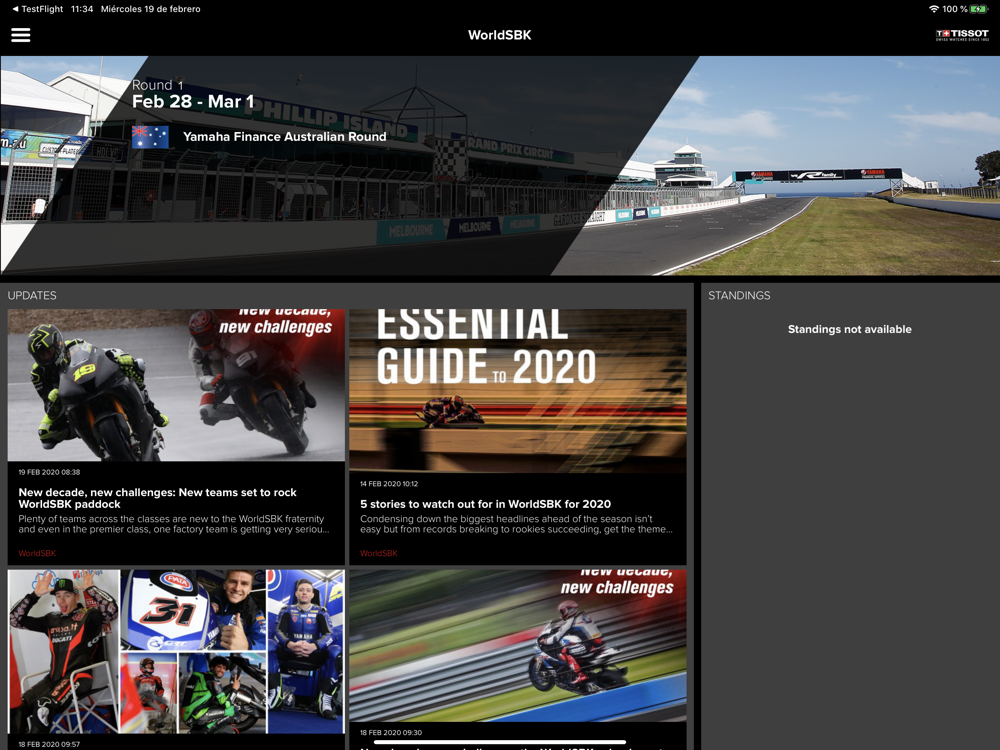Screen dimensions: 1000x750
Task: Open the hamburger menu
Action: pyautogui.click(x=20, y=35)
